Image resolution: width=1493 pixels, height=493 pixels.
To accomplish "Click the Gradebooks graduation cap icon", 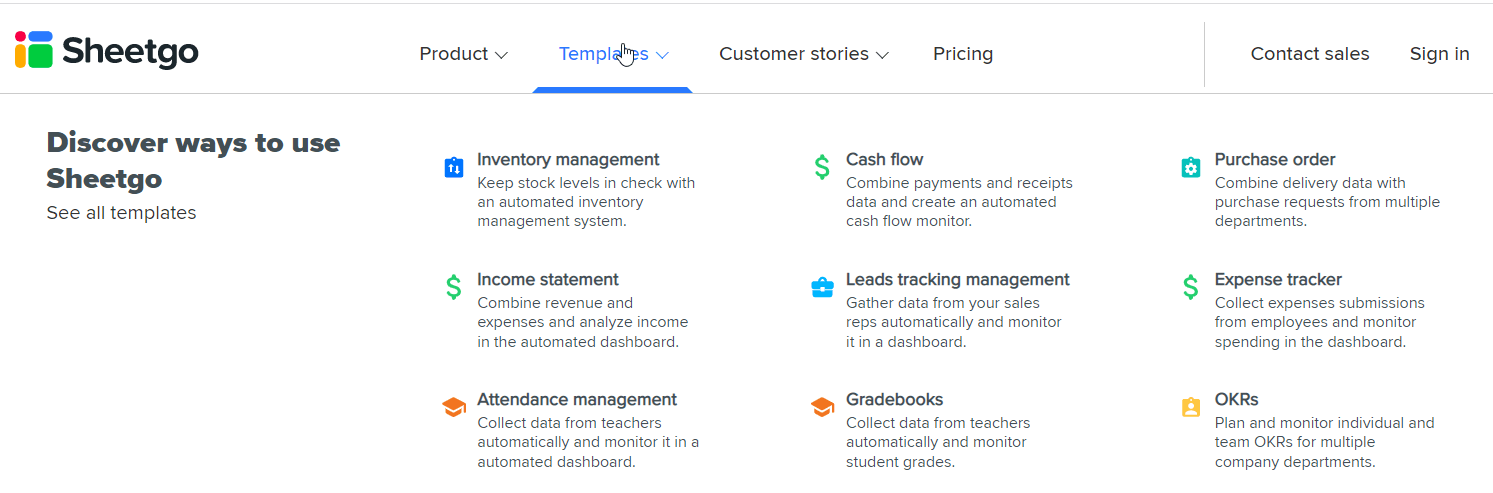I will point(822,407).
